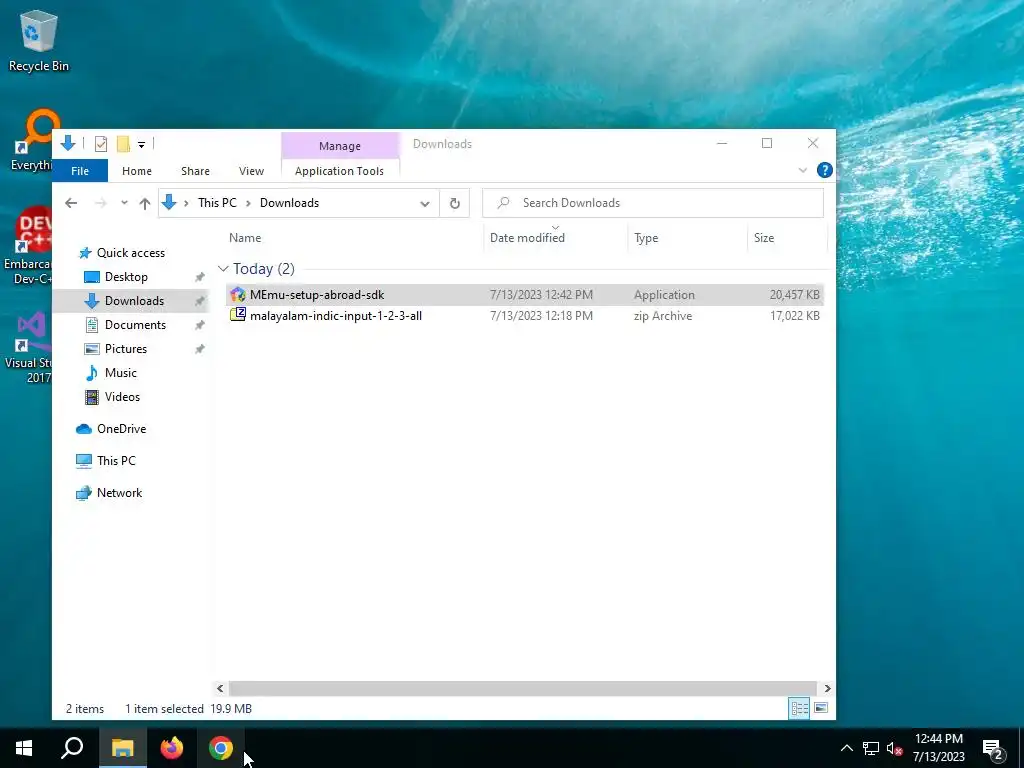
Task: Click the 7/13/2023 12:42 PM date cell
Action: 541,295
